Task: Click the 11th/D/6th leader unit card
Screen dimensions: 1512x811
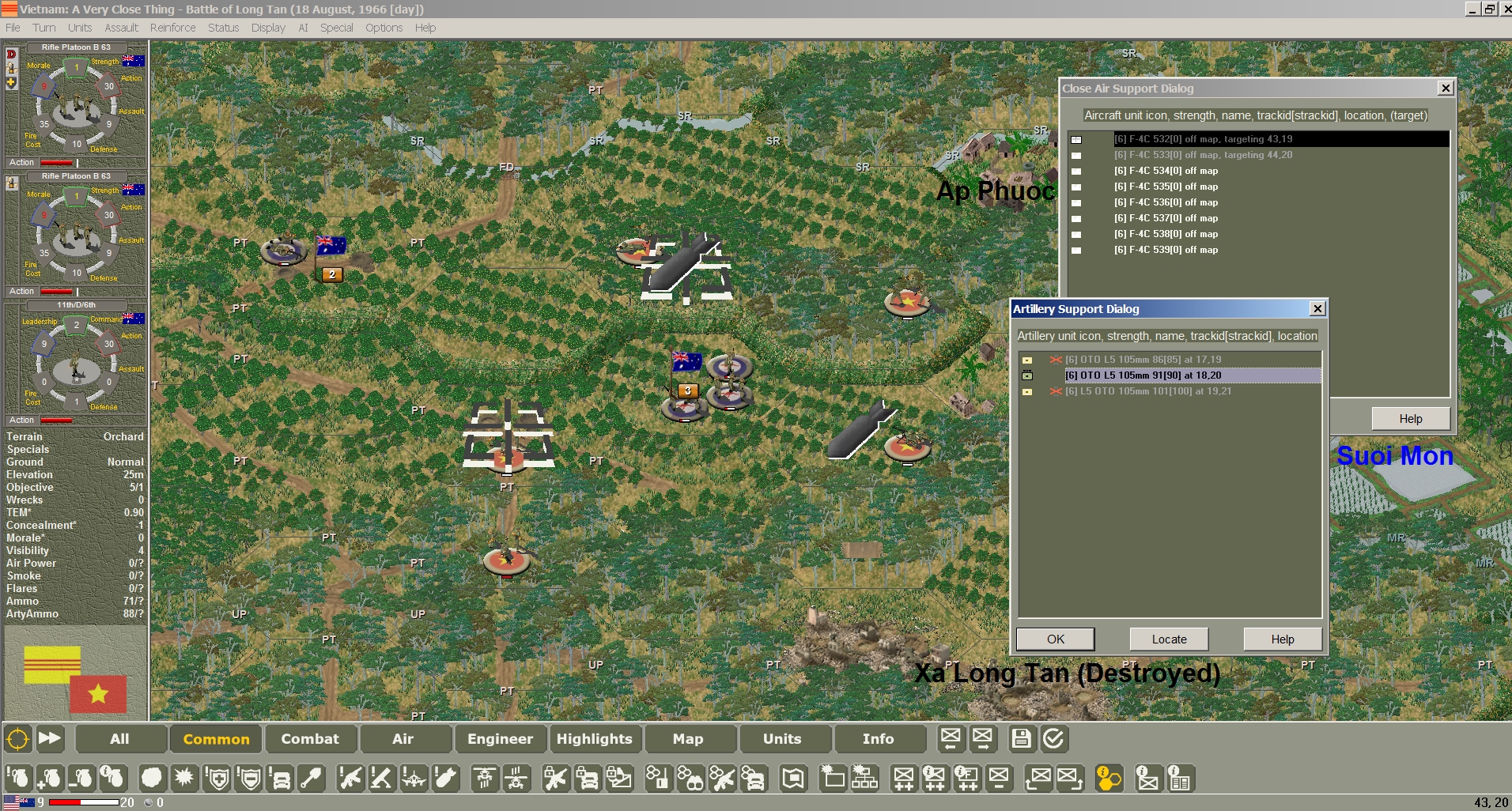Action: click(x=76, y=362)
